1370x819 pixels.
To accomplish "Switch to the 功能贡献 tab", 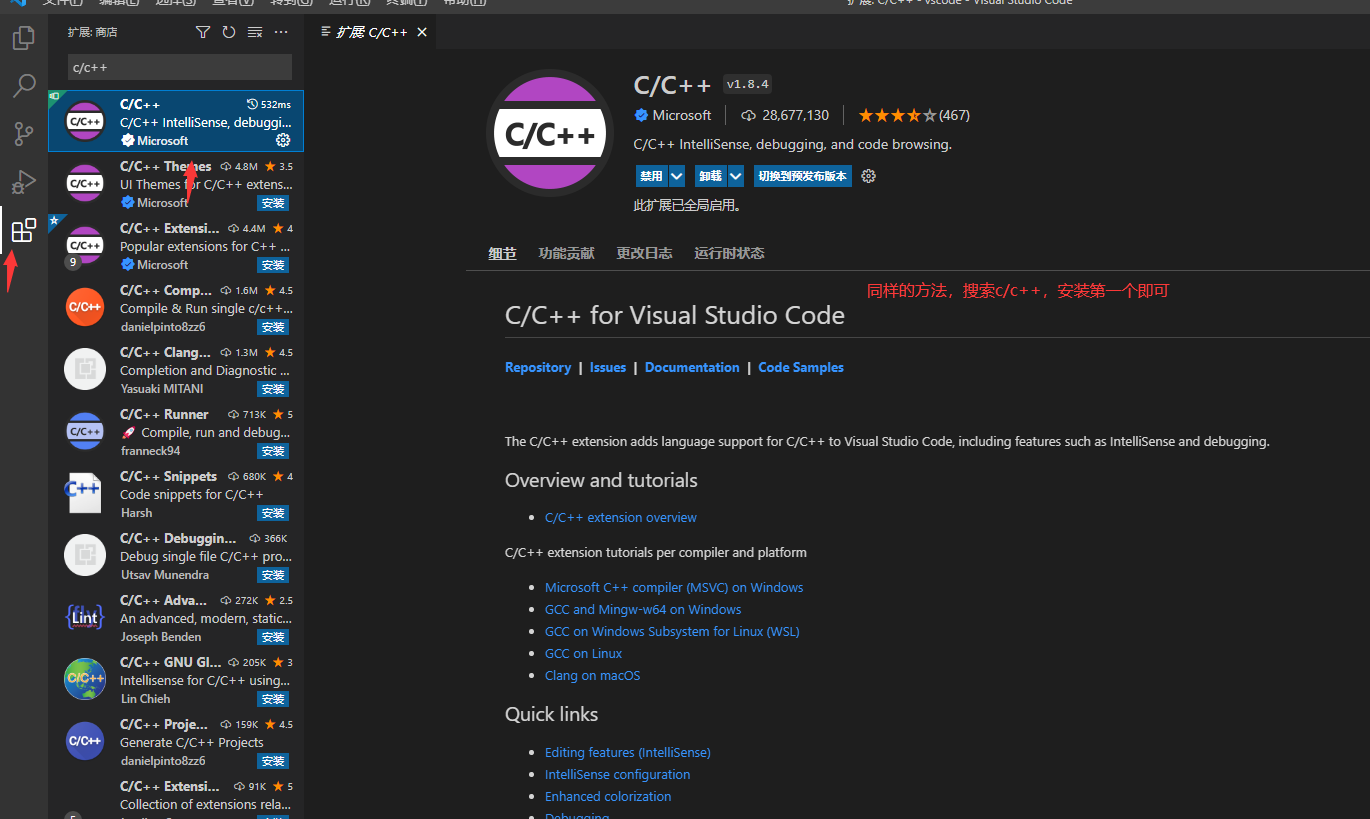I will tap(566, 253).
